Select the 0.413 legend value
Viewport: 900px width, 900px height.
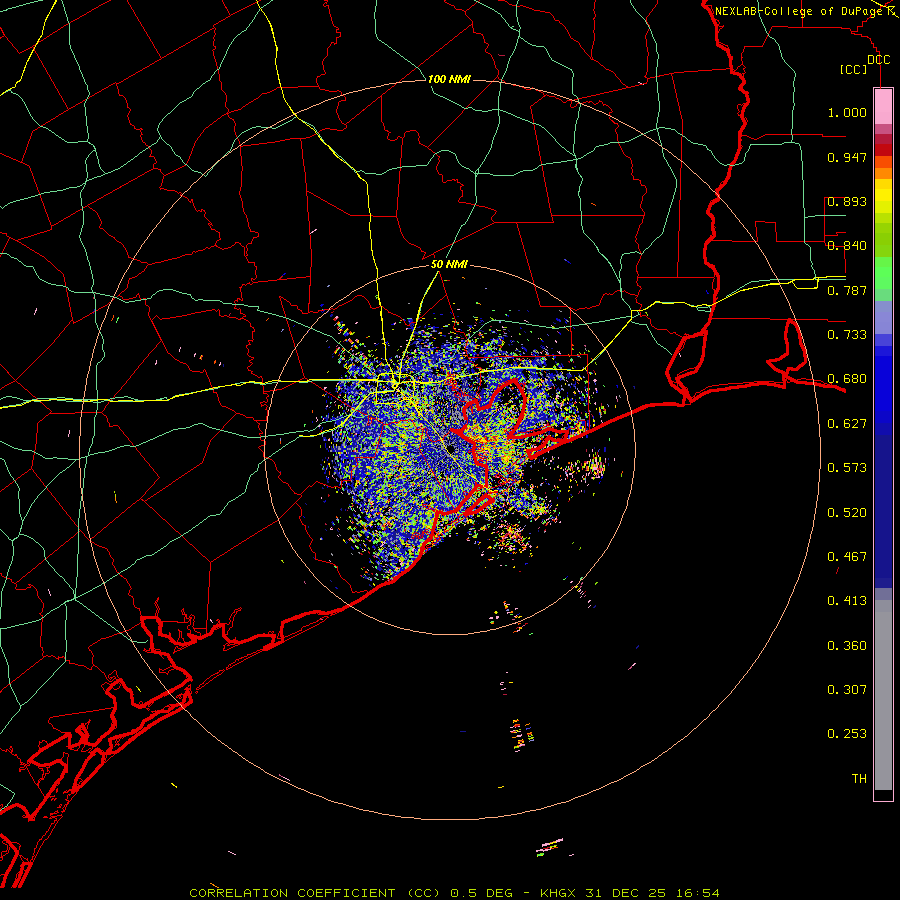click(x=847, y=601)
